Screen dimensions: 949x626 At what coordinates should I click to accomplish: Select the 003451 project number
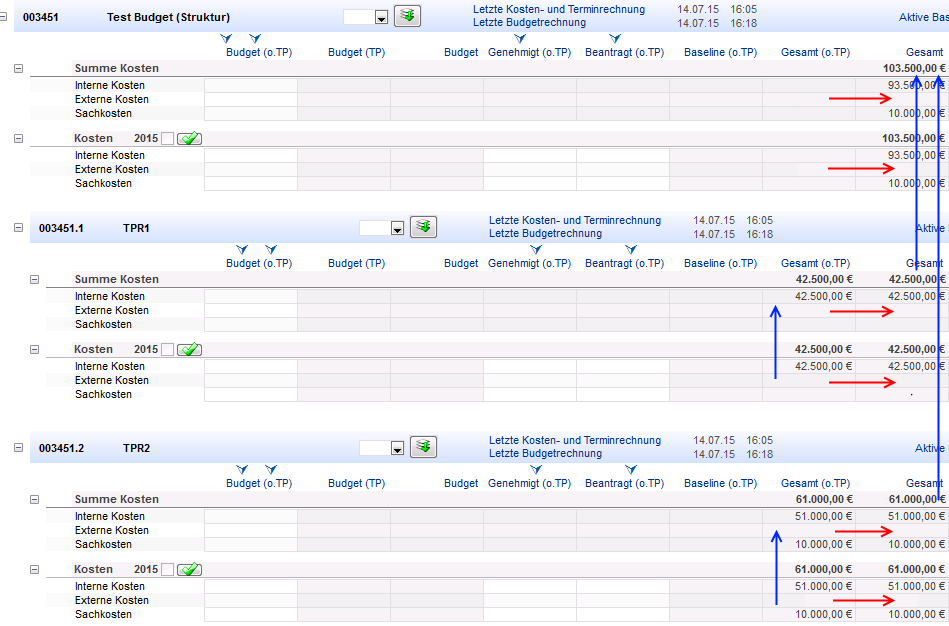point(41,17)
